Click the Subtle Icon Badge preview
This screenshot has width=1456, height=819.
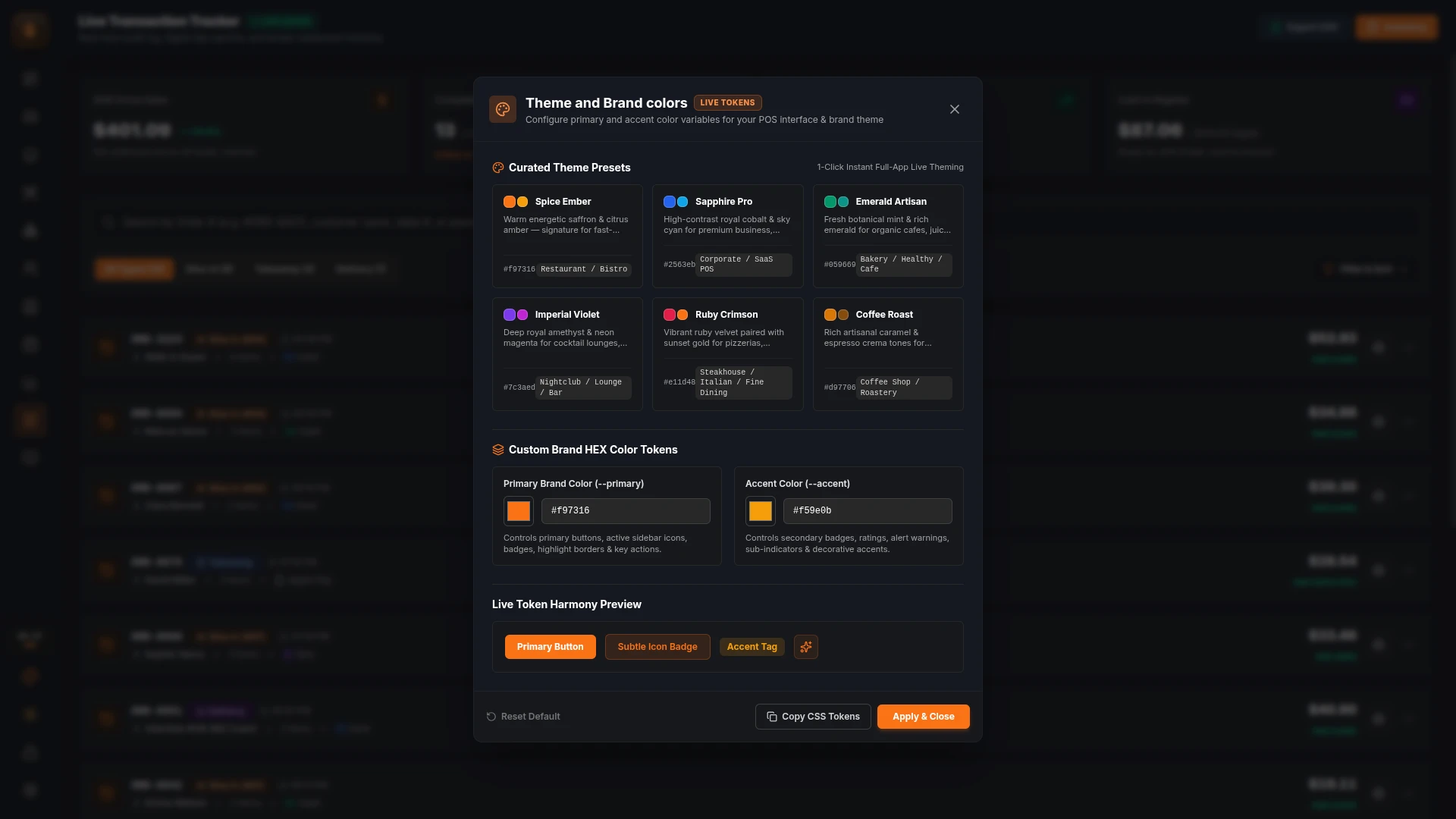click(657, 647)
